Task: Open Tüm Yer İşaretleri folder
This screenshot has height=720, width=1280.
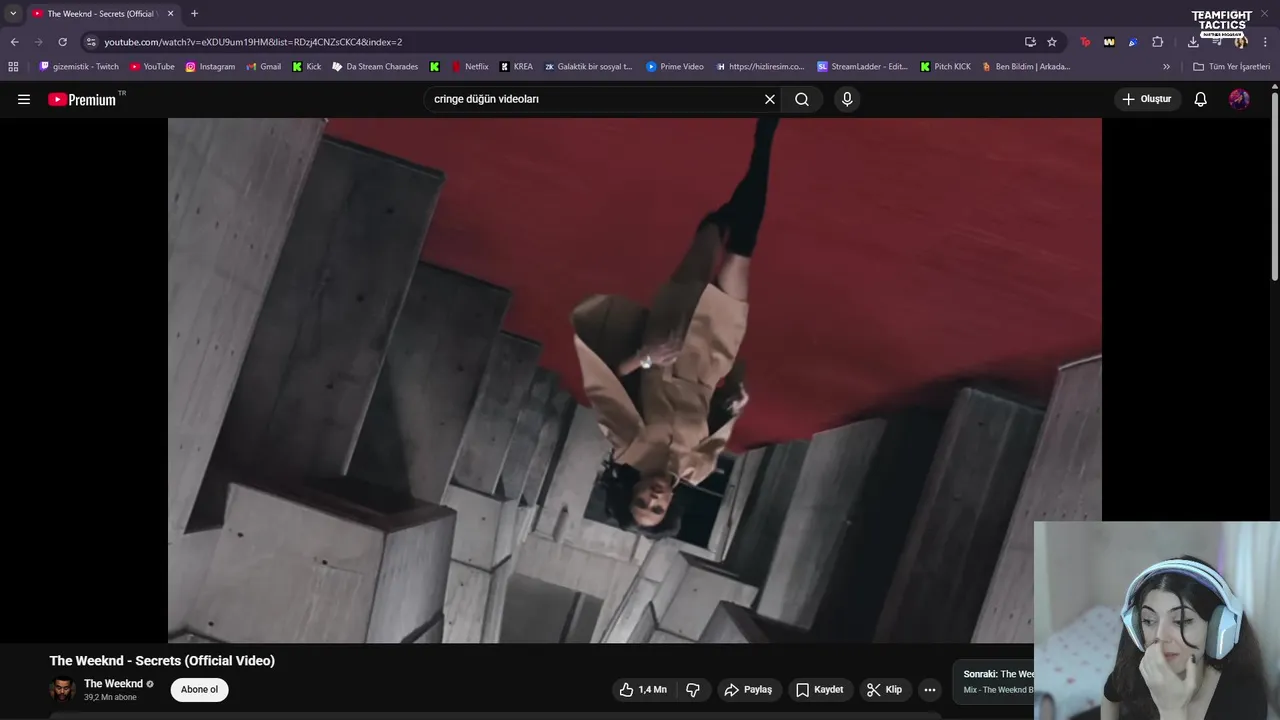Action: click(x=1232, y=67)
